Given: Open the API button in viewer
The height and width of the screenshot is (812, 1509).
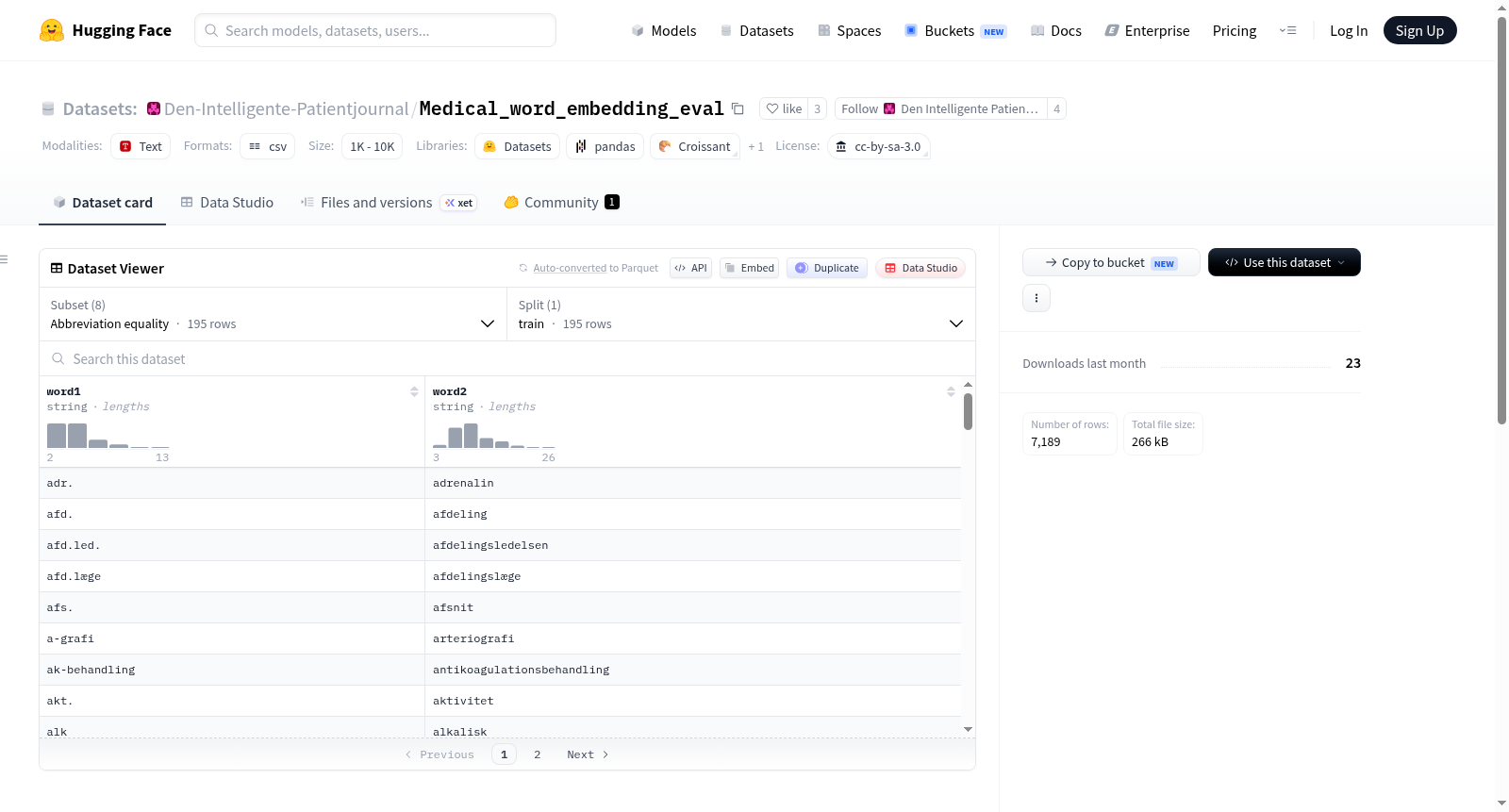Looking at the screenshot, I should (690, 268).
